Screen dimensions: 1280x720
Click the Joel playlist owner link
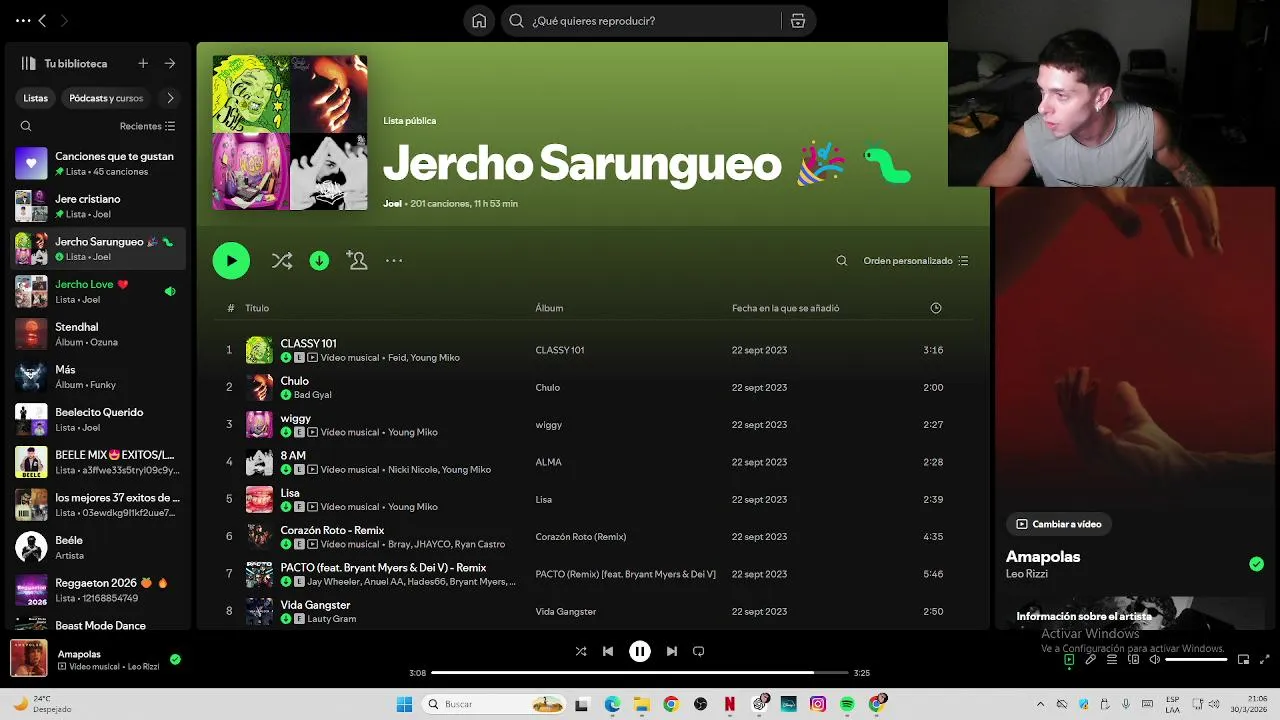(x=392, y=204)
